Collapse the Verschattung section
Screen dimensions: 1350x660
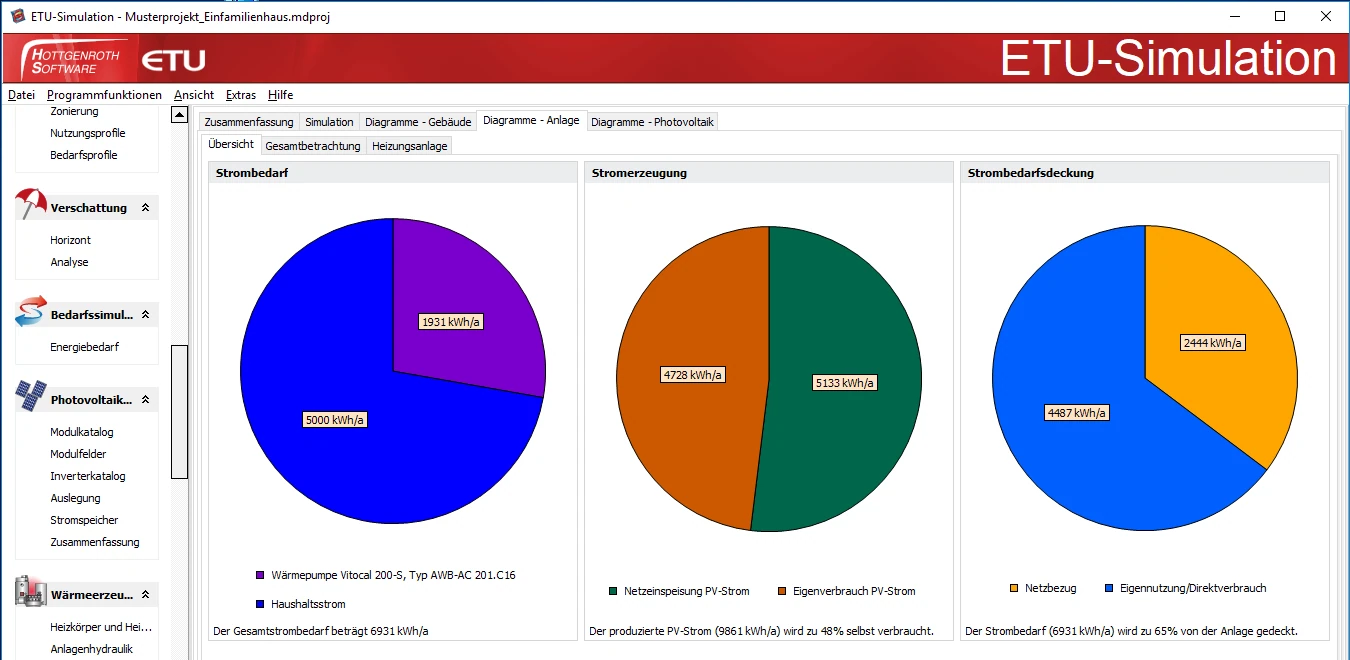click(x=146, y=208)
